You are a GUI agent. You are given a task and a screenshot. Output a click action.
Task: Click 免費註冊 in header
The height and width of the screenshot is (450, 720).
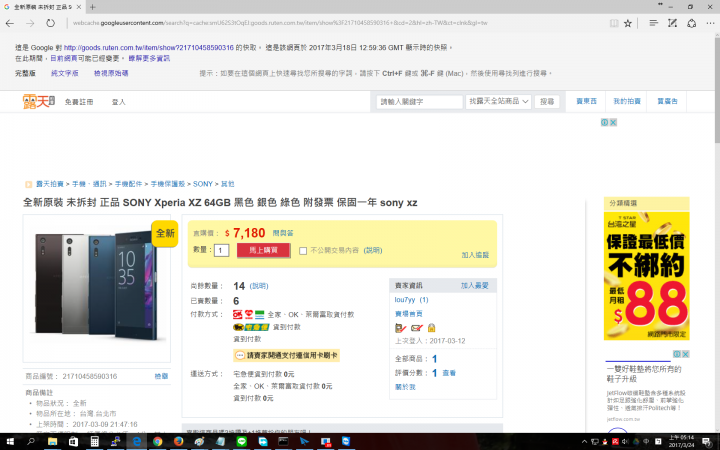coord(79,102)
